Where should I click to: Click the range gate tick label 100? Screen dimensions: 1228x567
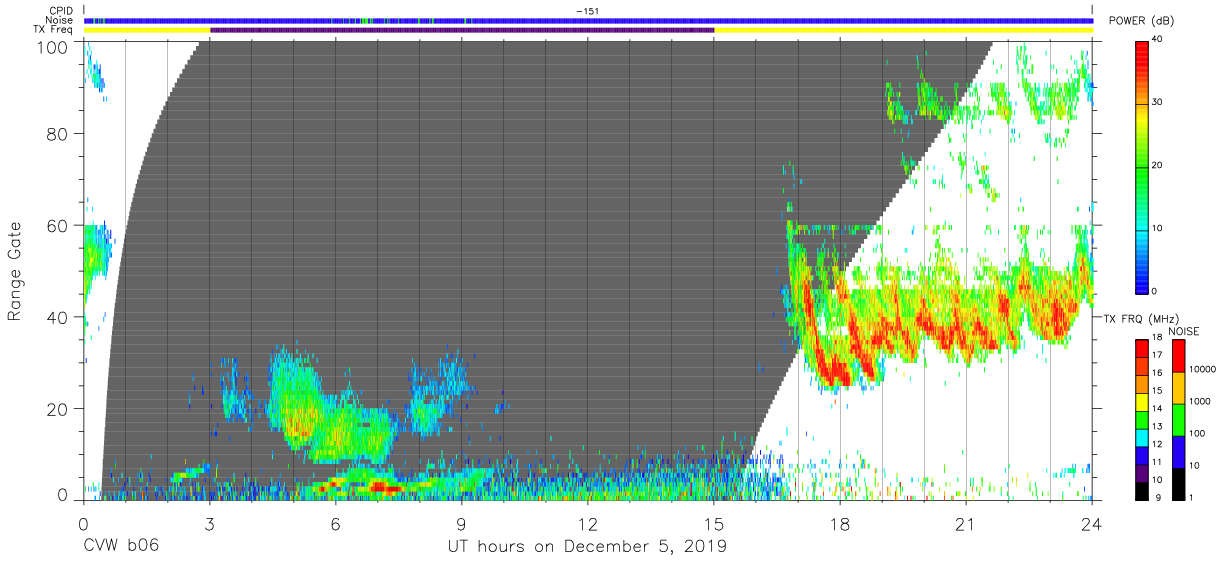coord(53,47)
